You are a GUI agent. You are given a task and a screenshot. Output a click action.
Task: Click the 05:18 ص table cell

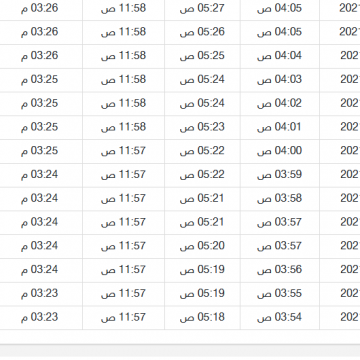coord(202,317)
